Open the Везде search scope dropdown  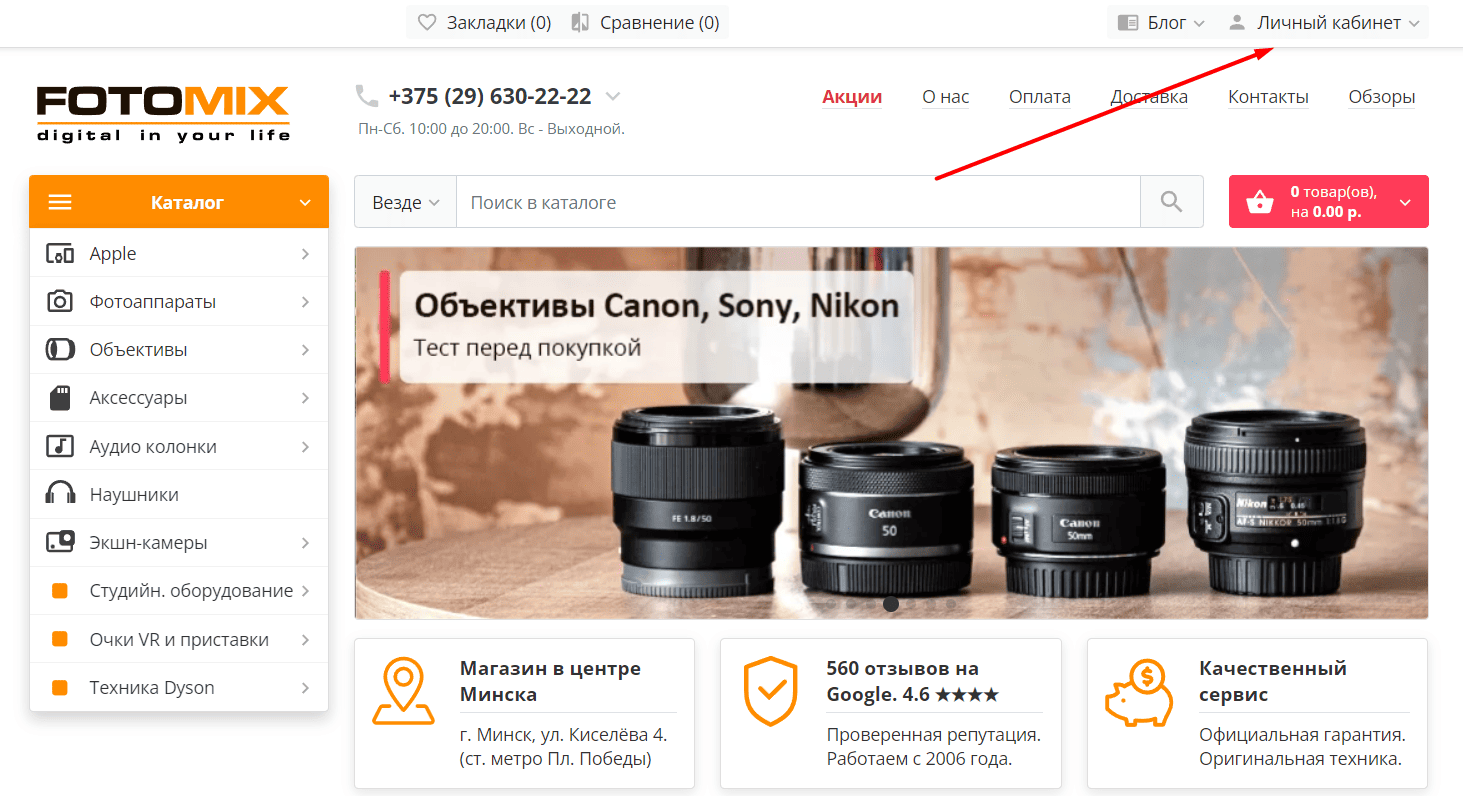[x=405, y=202]
